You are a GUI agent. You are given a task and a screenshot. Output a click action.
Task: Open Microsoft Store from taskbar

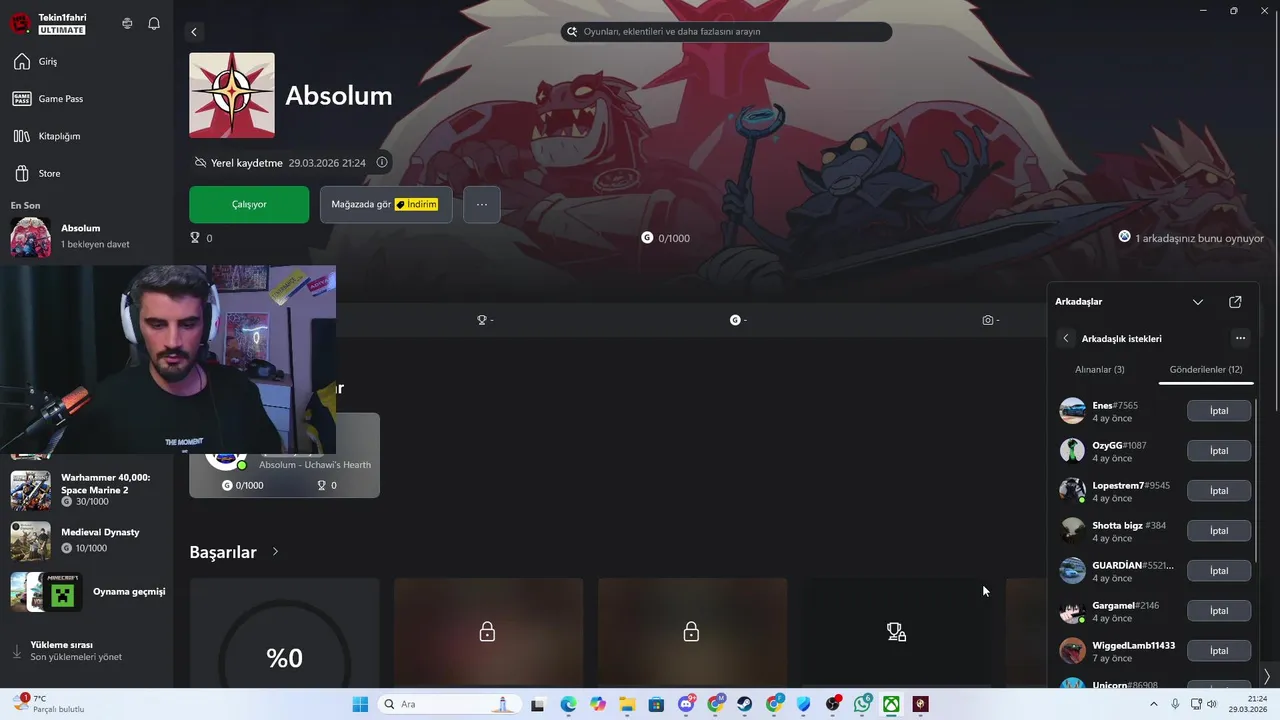click(x=656, y=704)
